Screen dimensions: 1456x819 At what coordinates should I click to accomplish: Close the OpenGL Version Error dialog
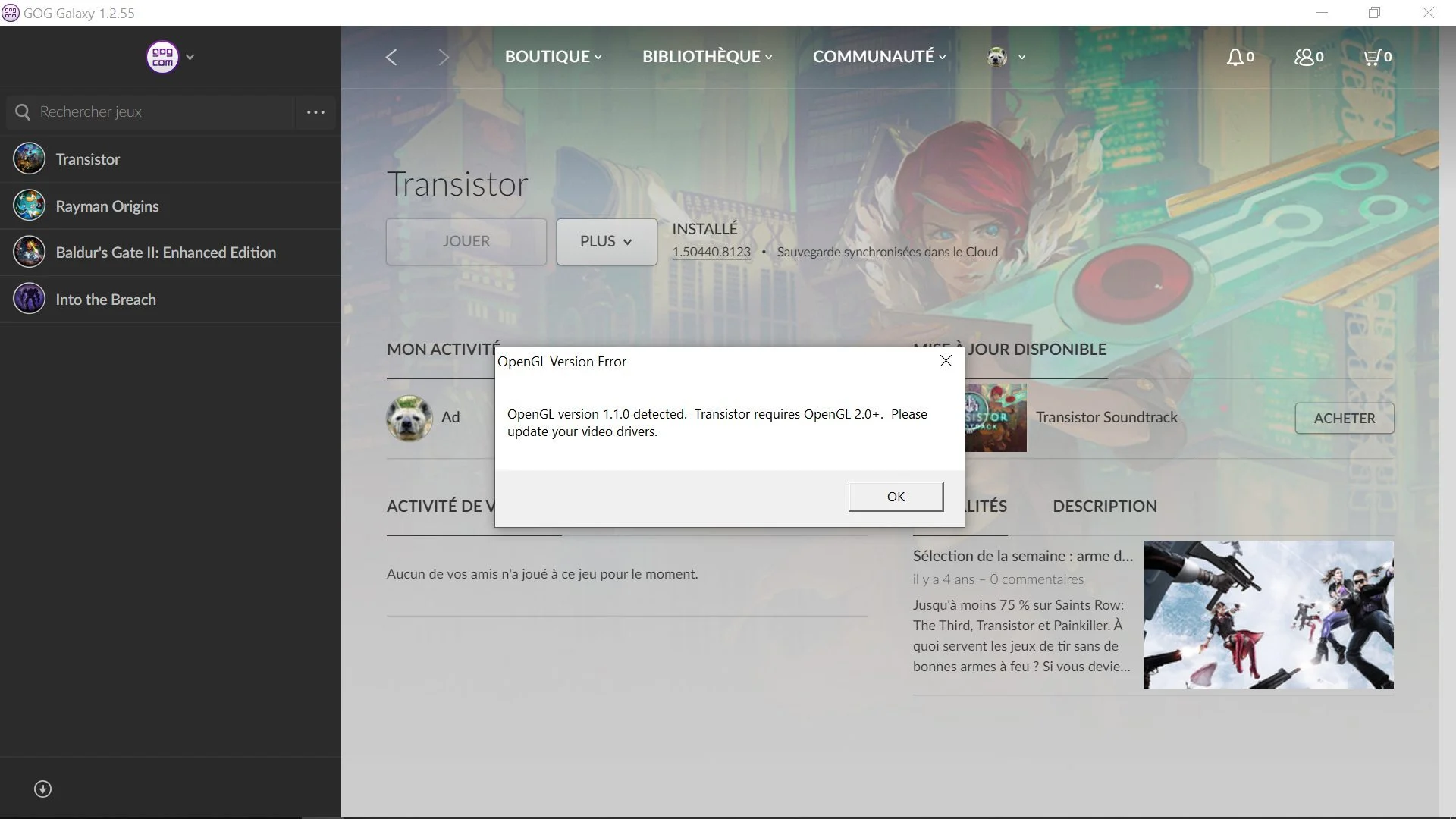tap(946, 361)
